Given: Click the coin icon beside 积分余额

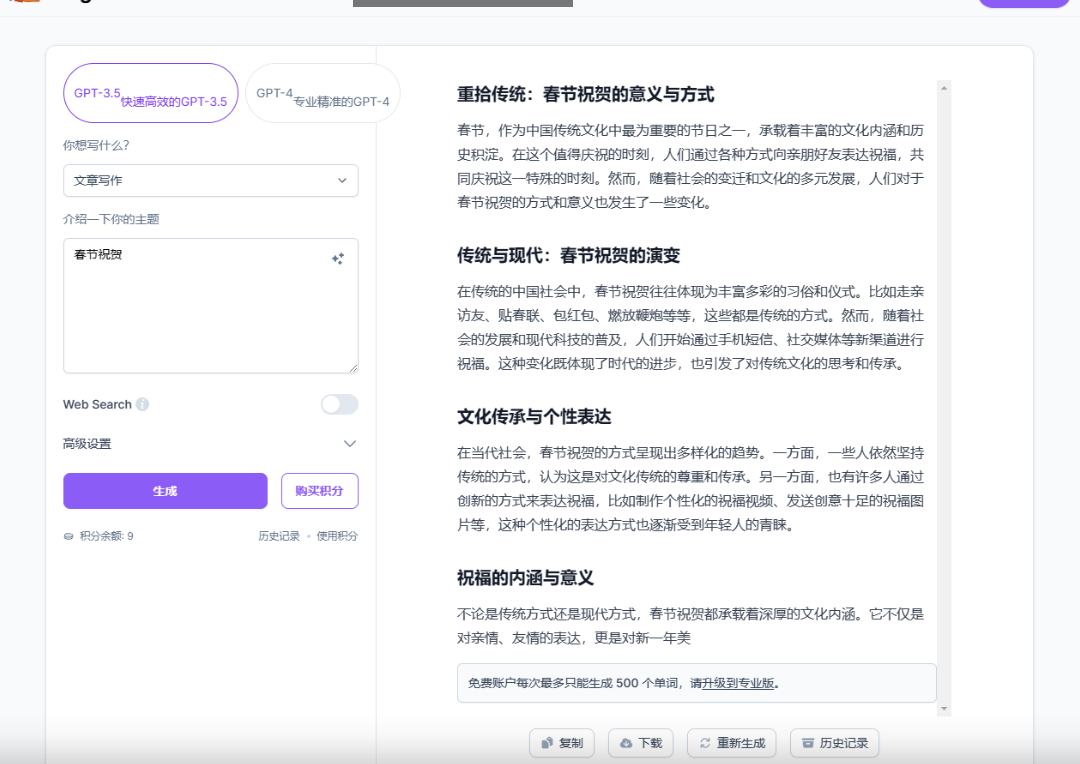Looking at the screenshot, I should click(68, 536).
